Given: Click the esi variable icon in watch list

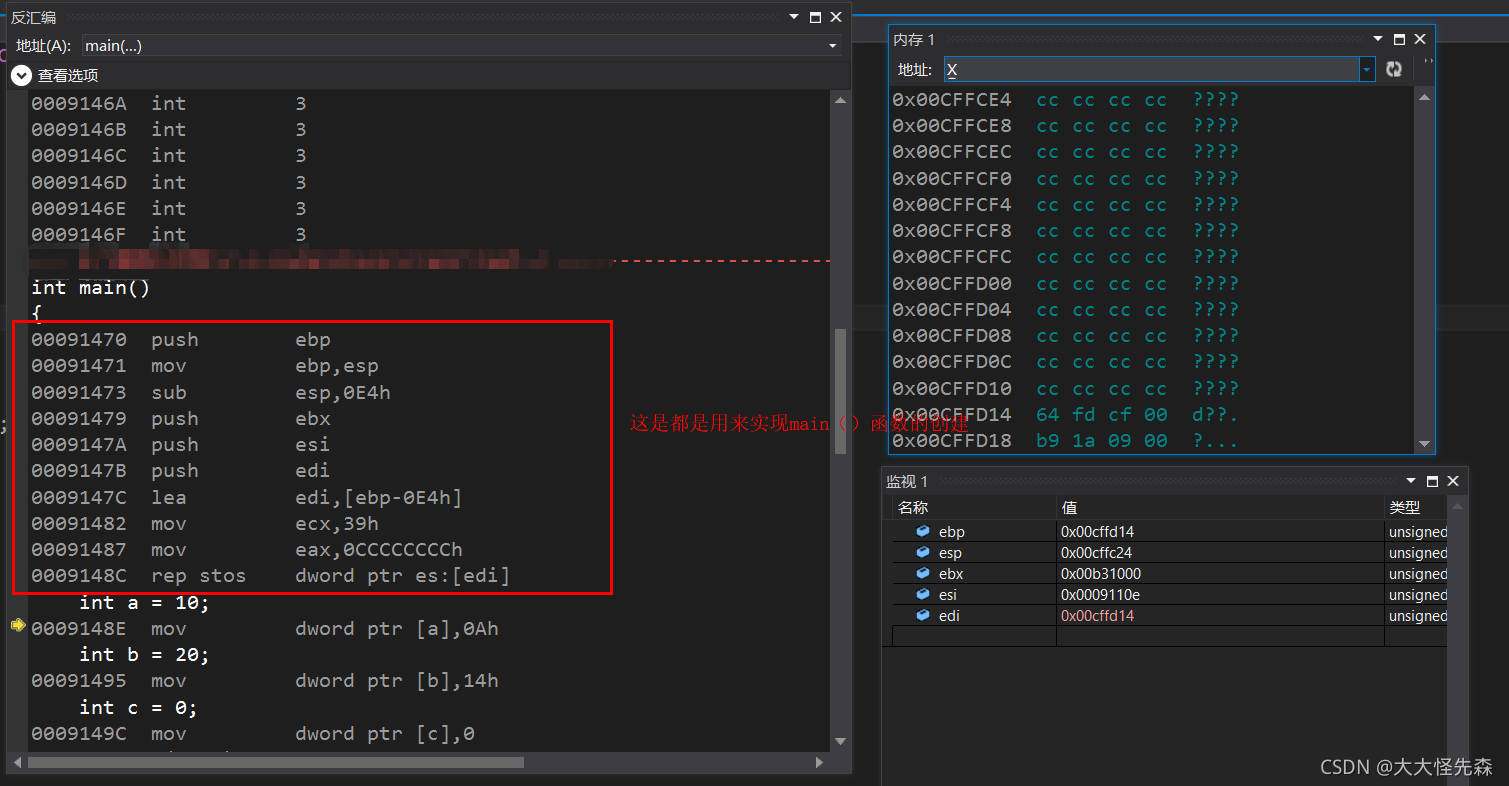Looking at the screenshot, I should (x=923, y=594).
